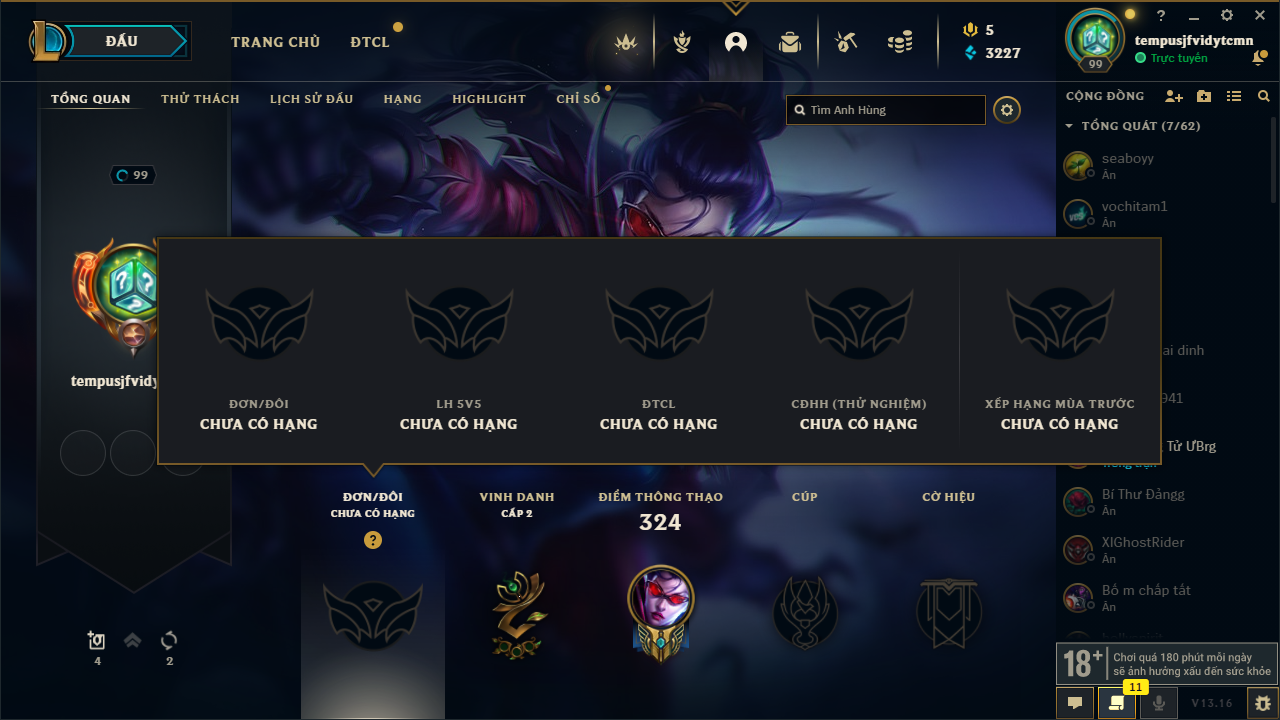Open the Collection backpack icon

(790, 43)
